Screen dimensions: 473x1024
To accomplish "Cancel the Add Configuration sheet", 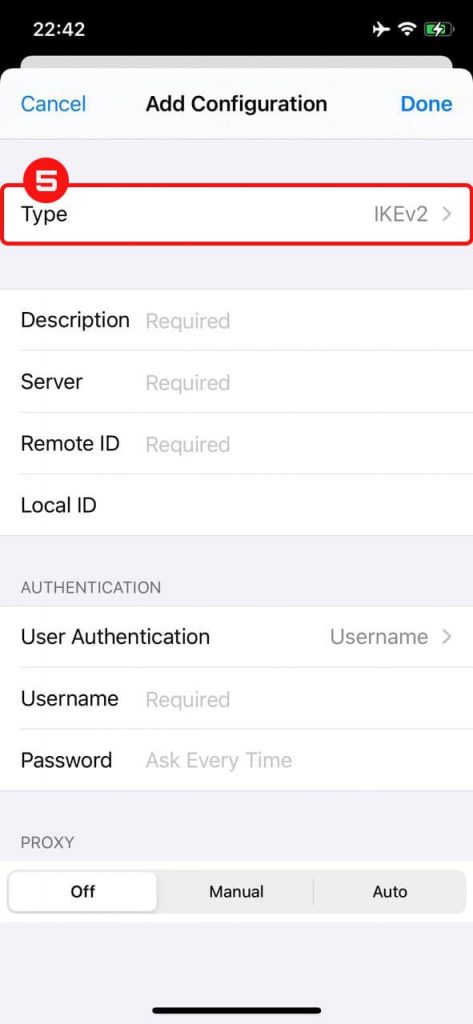I will point(54,104).
